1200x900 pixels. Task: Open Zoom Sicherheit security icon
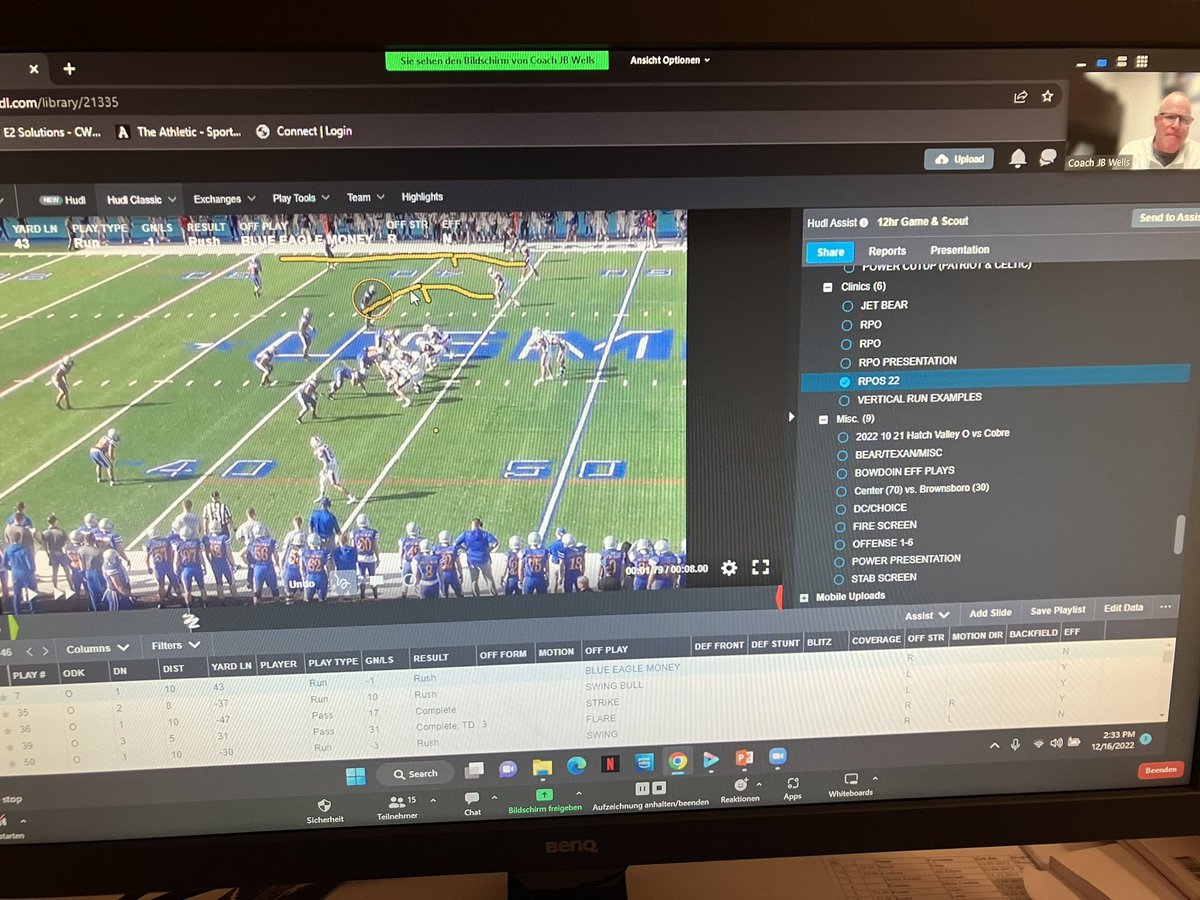(325, 809)
